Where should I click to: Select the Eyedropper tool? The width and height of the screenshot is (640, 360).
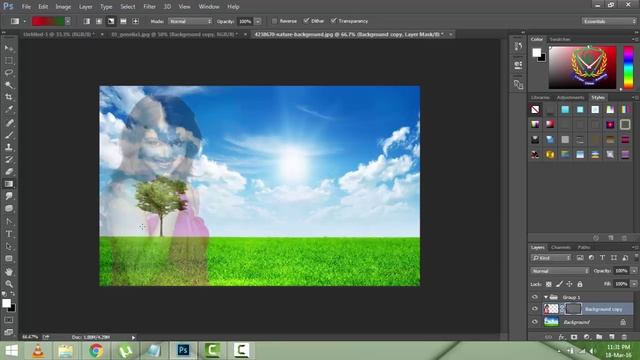click(9, 109)
